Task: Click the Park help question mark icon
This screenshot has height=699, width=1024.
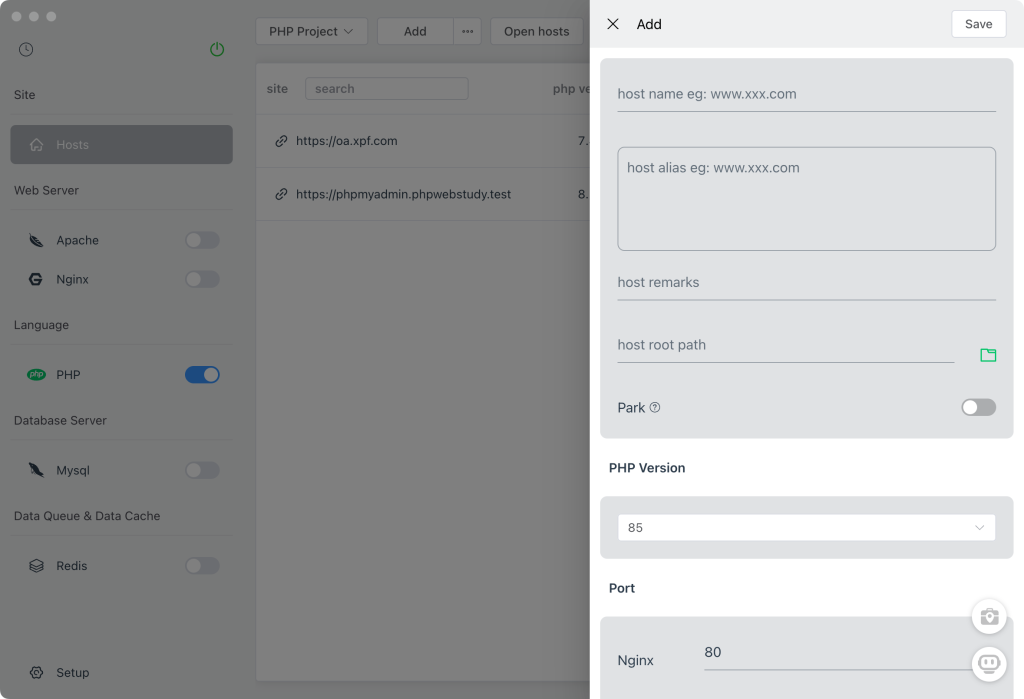Action: coord(655,407)
